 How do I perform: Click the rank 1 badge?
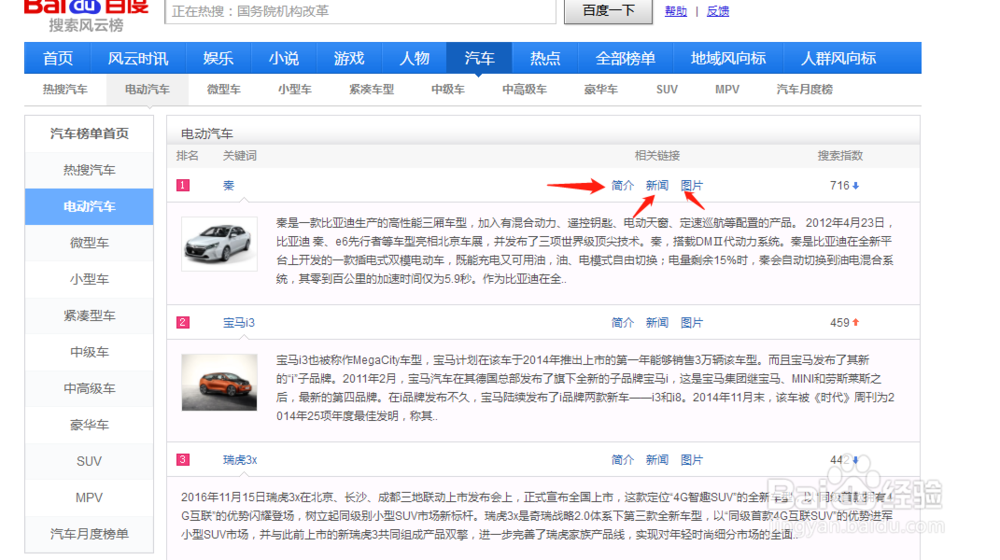click(x=183, y=185)
